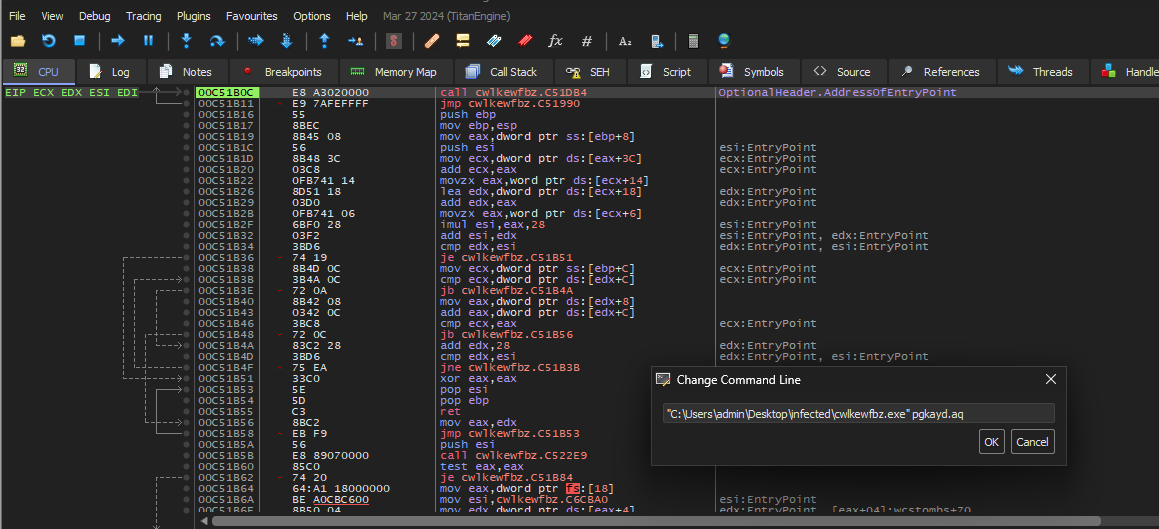1159x529 pixels.
Task: Click the Step Over curved-arrow icon
Action: click(217, 41)
